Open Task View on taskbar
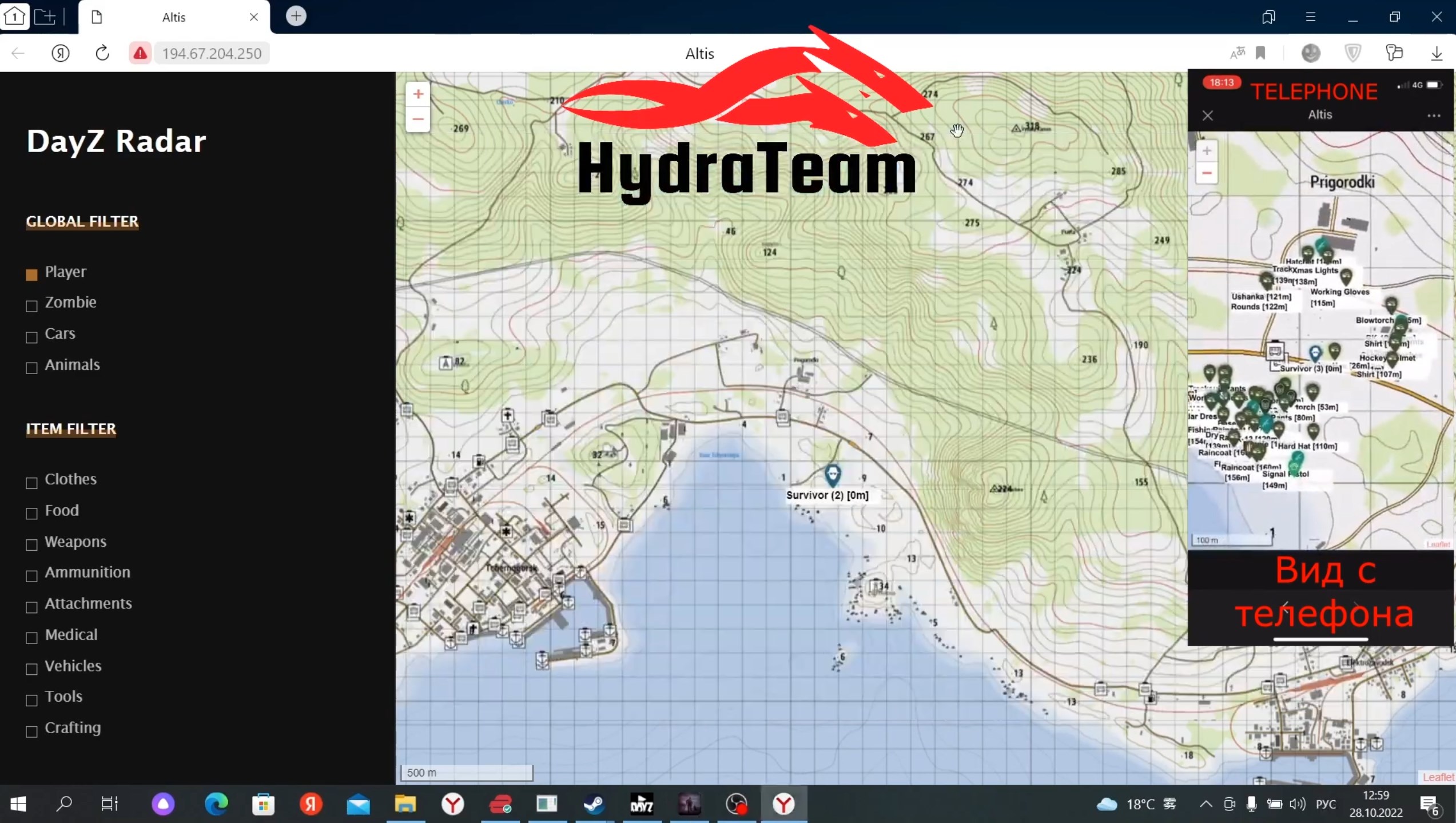 109,804
